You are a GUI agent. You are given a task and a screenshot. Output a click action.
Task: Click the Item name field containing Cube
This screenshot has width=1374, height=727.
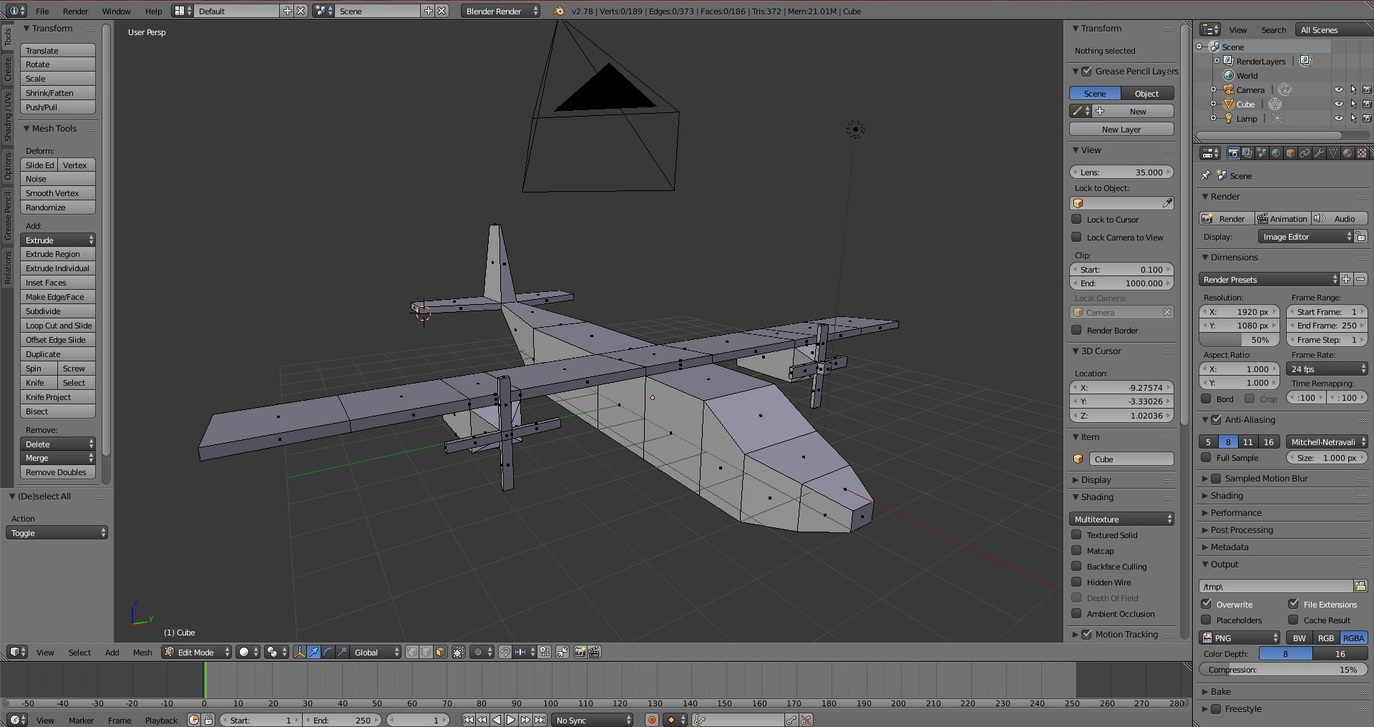(1131, 459)
